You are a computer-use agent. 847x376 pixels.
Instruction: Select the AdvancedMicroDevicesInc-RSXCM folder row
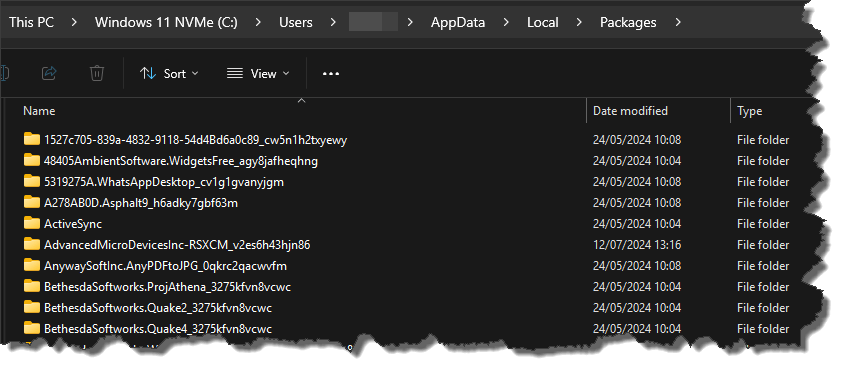click(x=406, y=245)
